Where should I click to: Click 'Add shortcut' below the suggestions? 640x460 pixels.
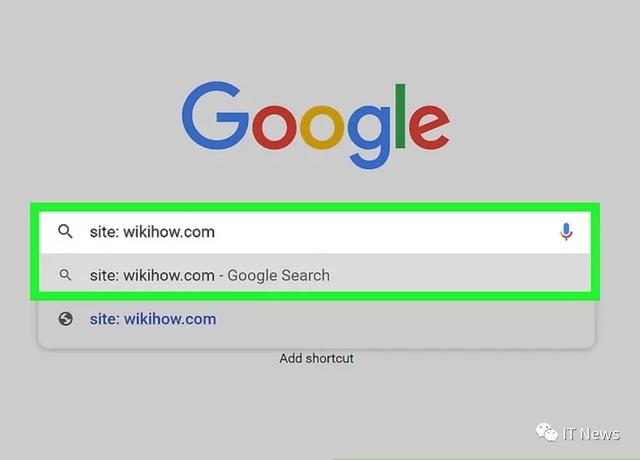click(x=316, y=358)
